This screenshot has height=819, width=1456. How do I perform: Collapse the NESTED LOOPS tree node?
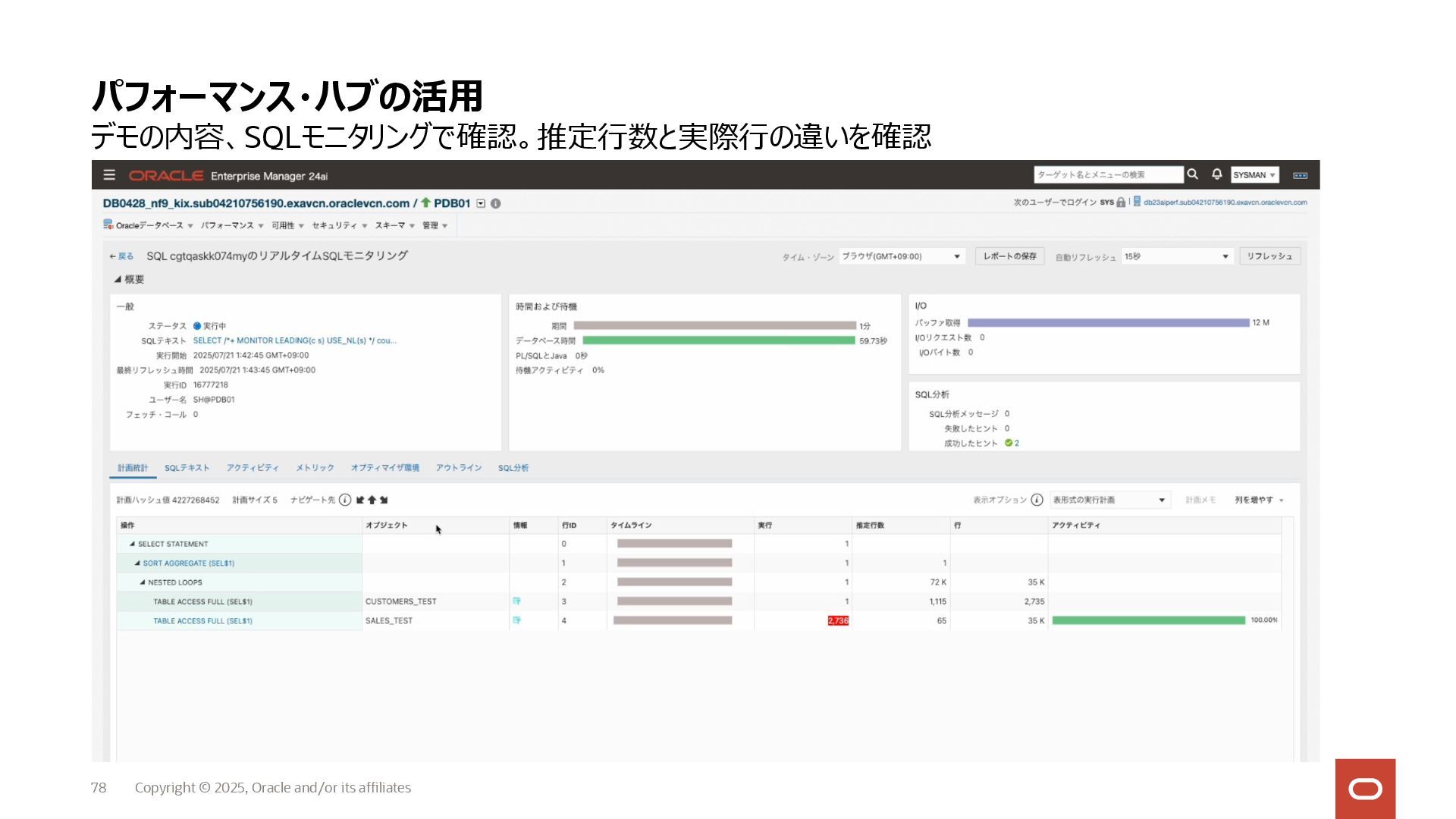pyautogui.click(x=143, y=582)
